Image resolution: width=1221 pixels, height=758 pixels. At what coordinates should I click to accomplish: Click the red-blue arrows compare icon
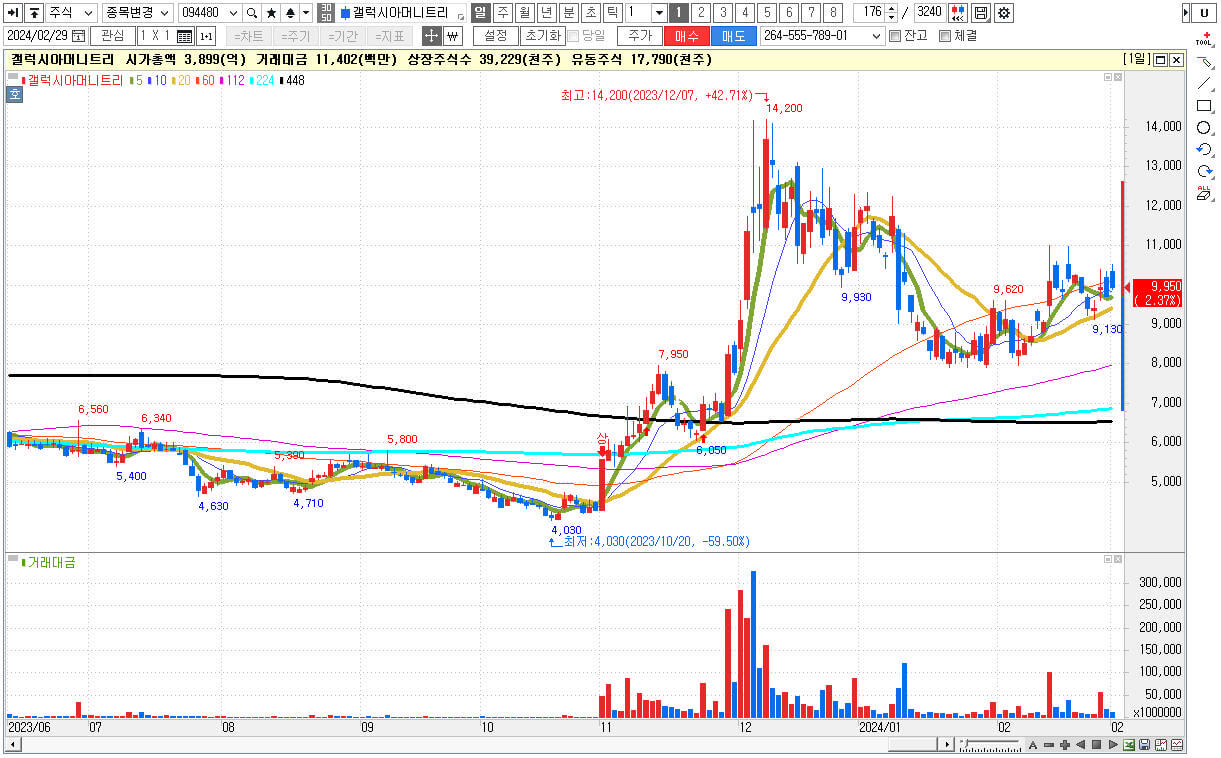click(958, 13)
